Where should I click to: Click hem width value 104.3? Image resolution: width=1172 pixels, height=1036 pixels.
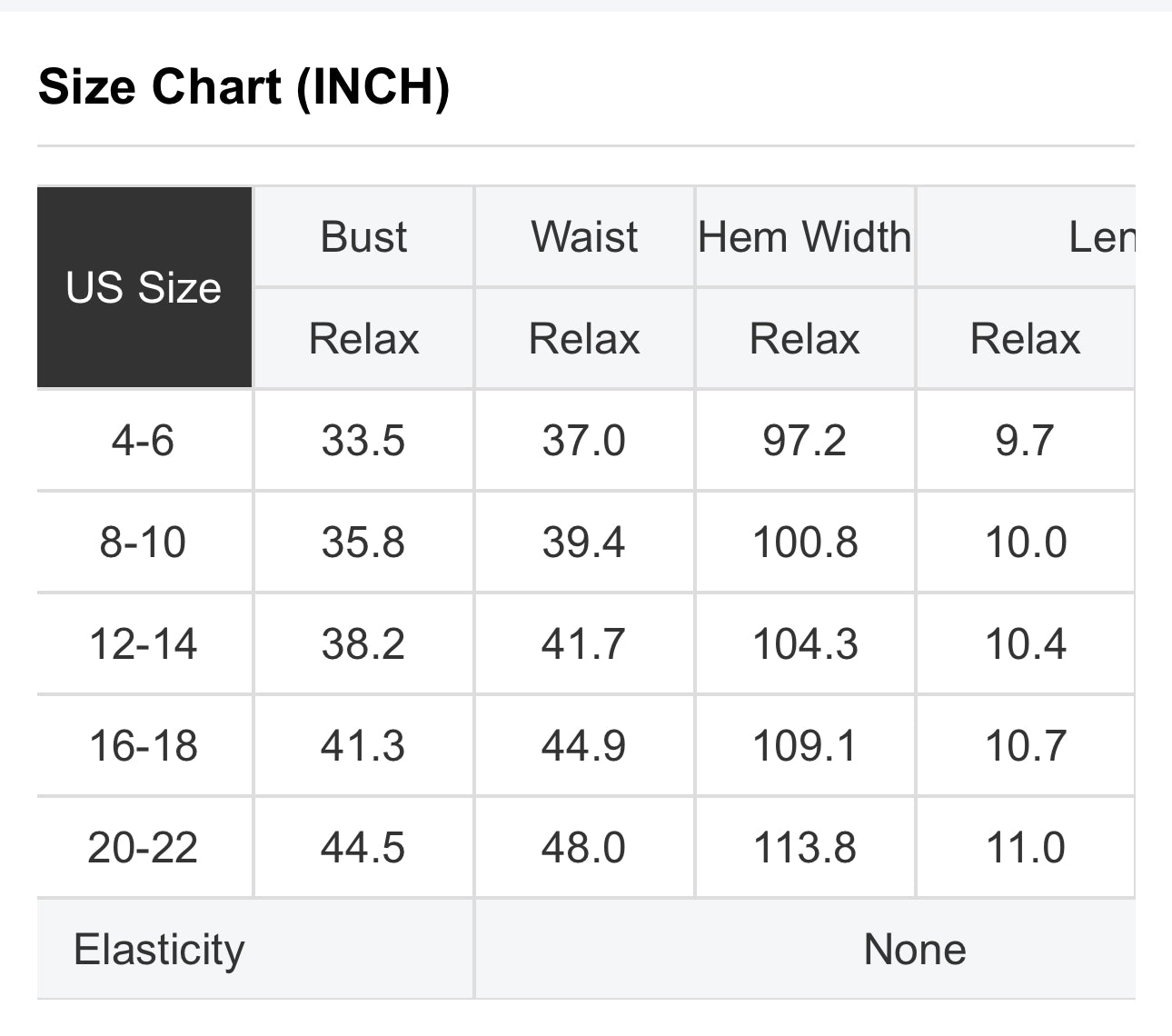tap(805, 644)
